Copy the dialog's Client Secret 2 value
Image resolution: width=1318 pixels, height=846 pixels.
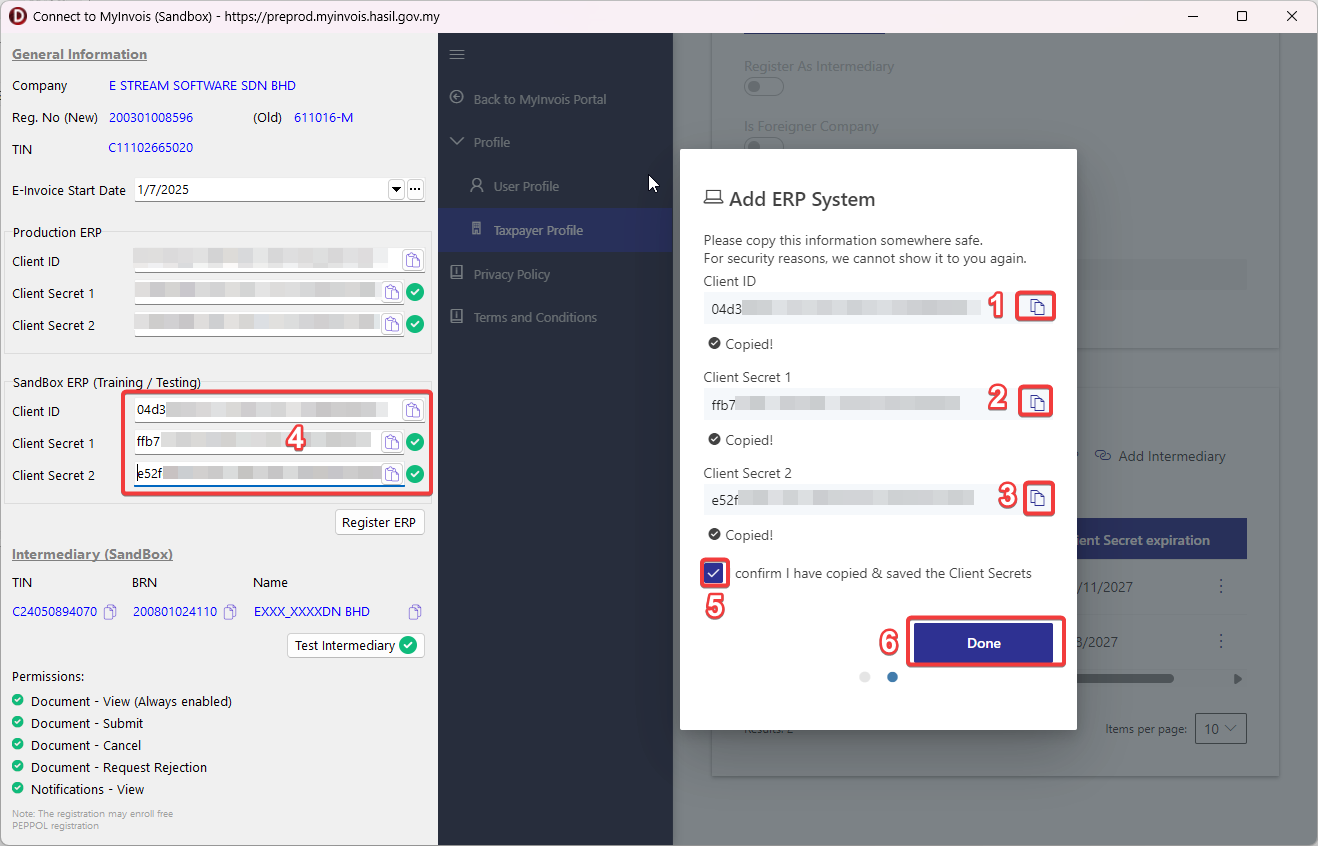[1038, 497]
